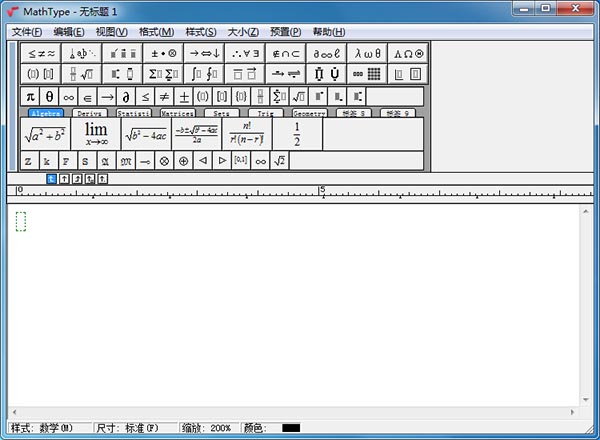The height and width of the screenshot is (440, 600).
Task: Insert the limit as x approaches infinity expression
Action: point(95,134)
